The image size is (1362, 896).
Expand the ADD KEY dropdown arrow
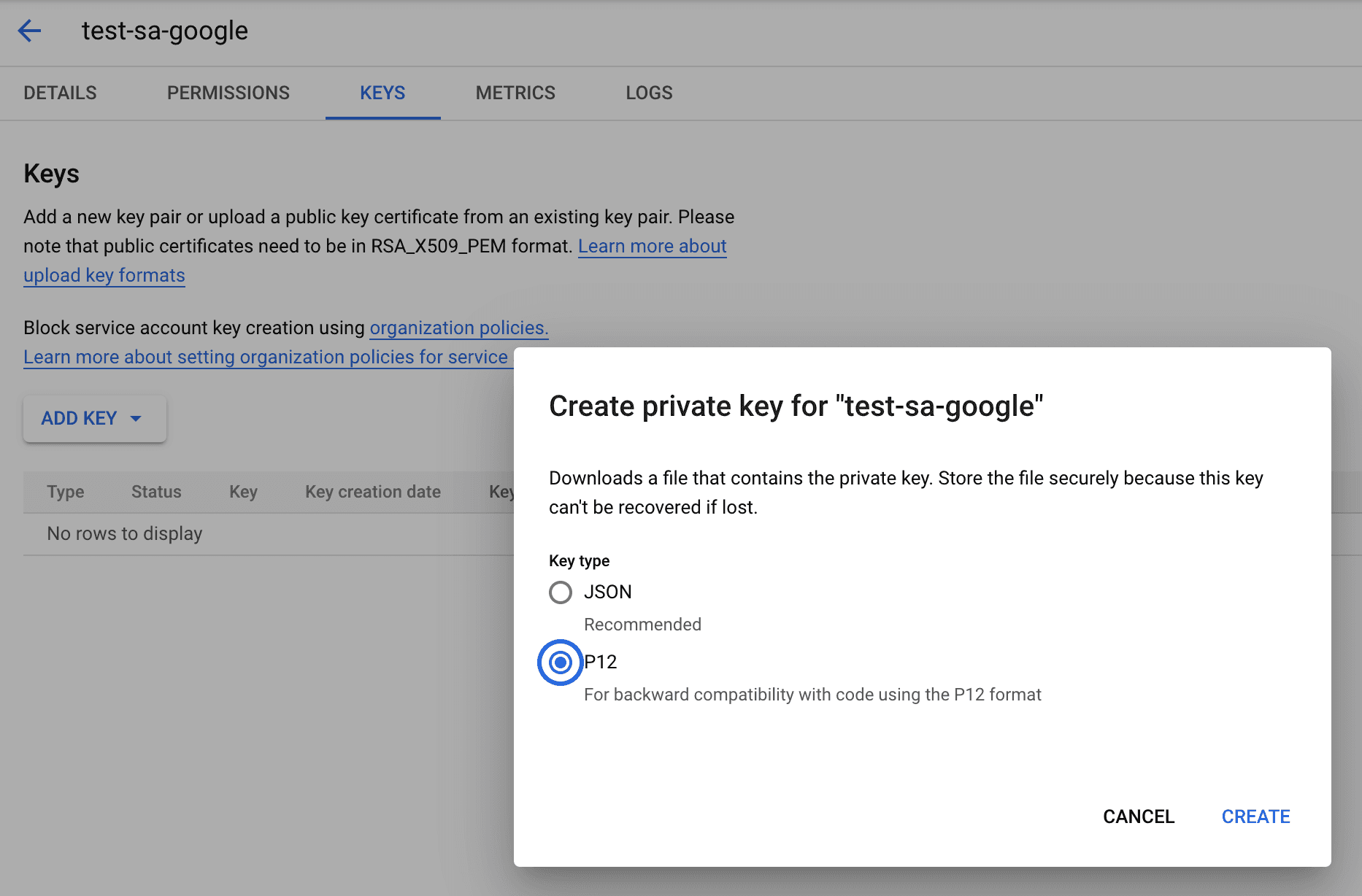[x=136, y=418]
